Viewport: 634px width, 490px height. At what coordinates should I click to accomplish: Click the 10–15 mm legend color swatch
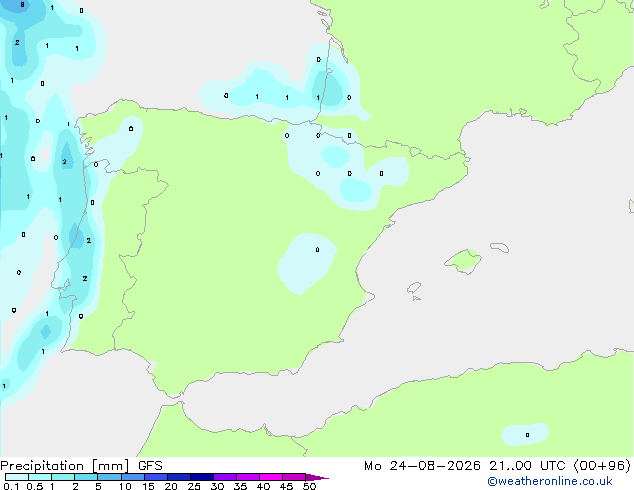click(132, 477)
